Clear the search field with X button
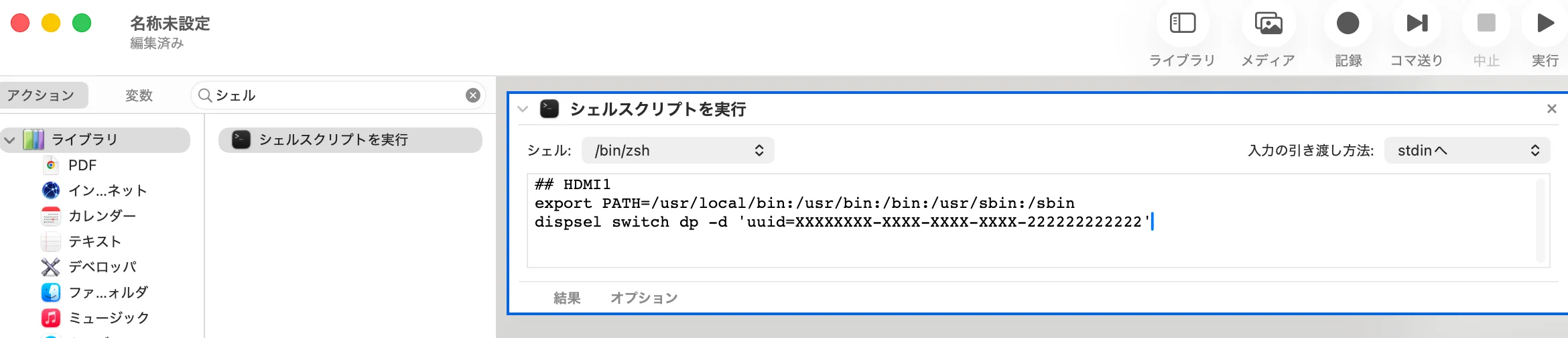Image resolution: width=1568 pixels, height=338 pixels. click(473, 95)
